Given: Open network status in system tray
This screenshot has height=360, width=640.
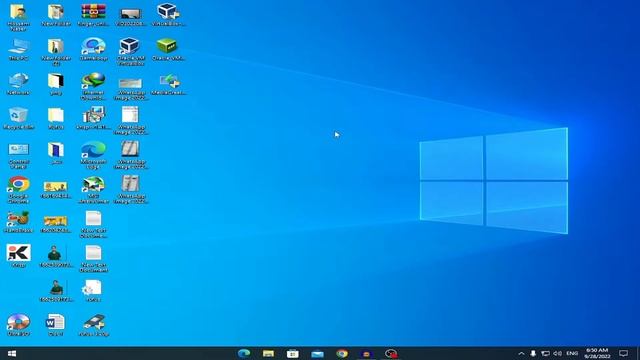Looking at the screenshot, I should (545, 353).
